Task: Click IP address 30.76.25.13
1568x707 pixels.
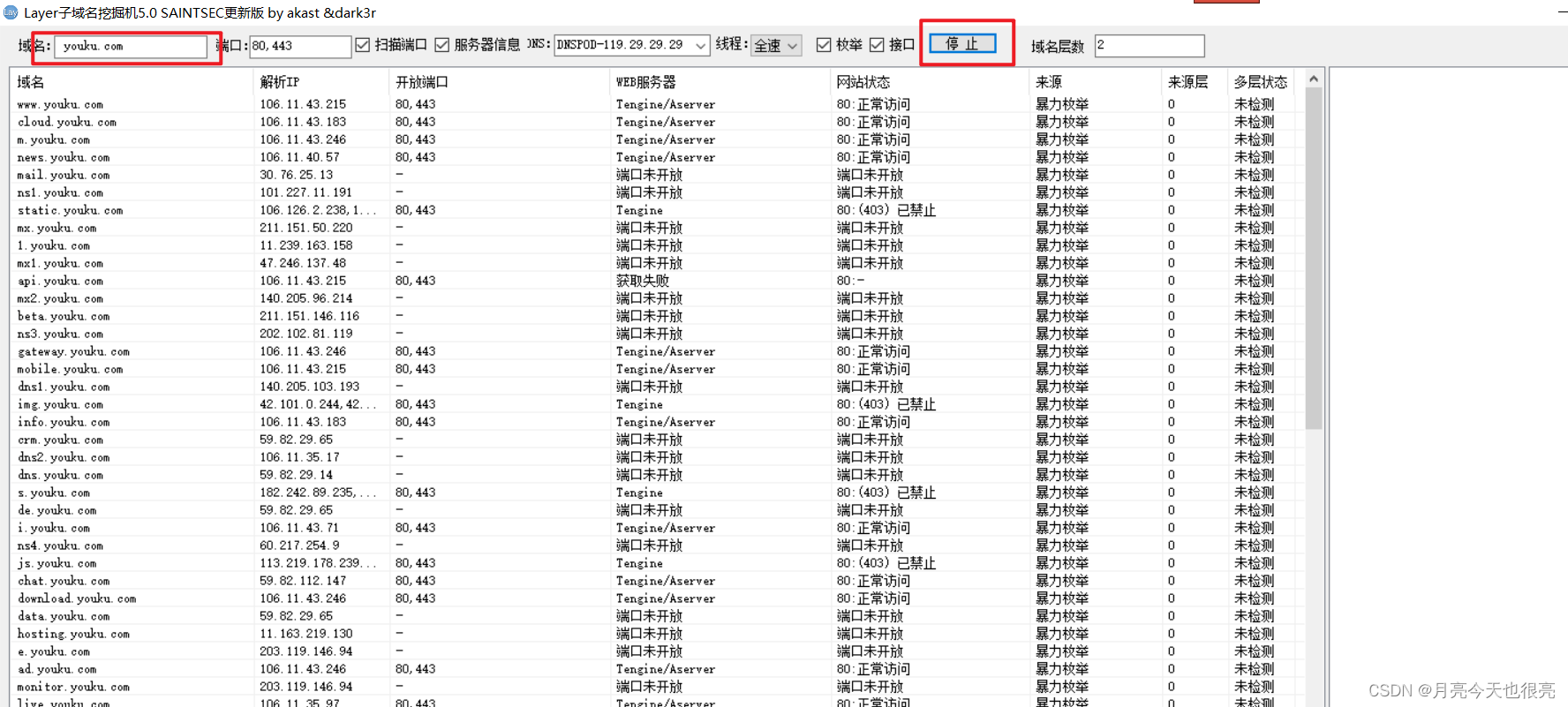Action: [x=297, y=175]
